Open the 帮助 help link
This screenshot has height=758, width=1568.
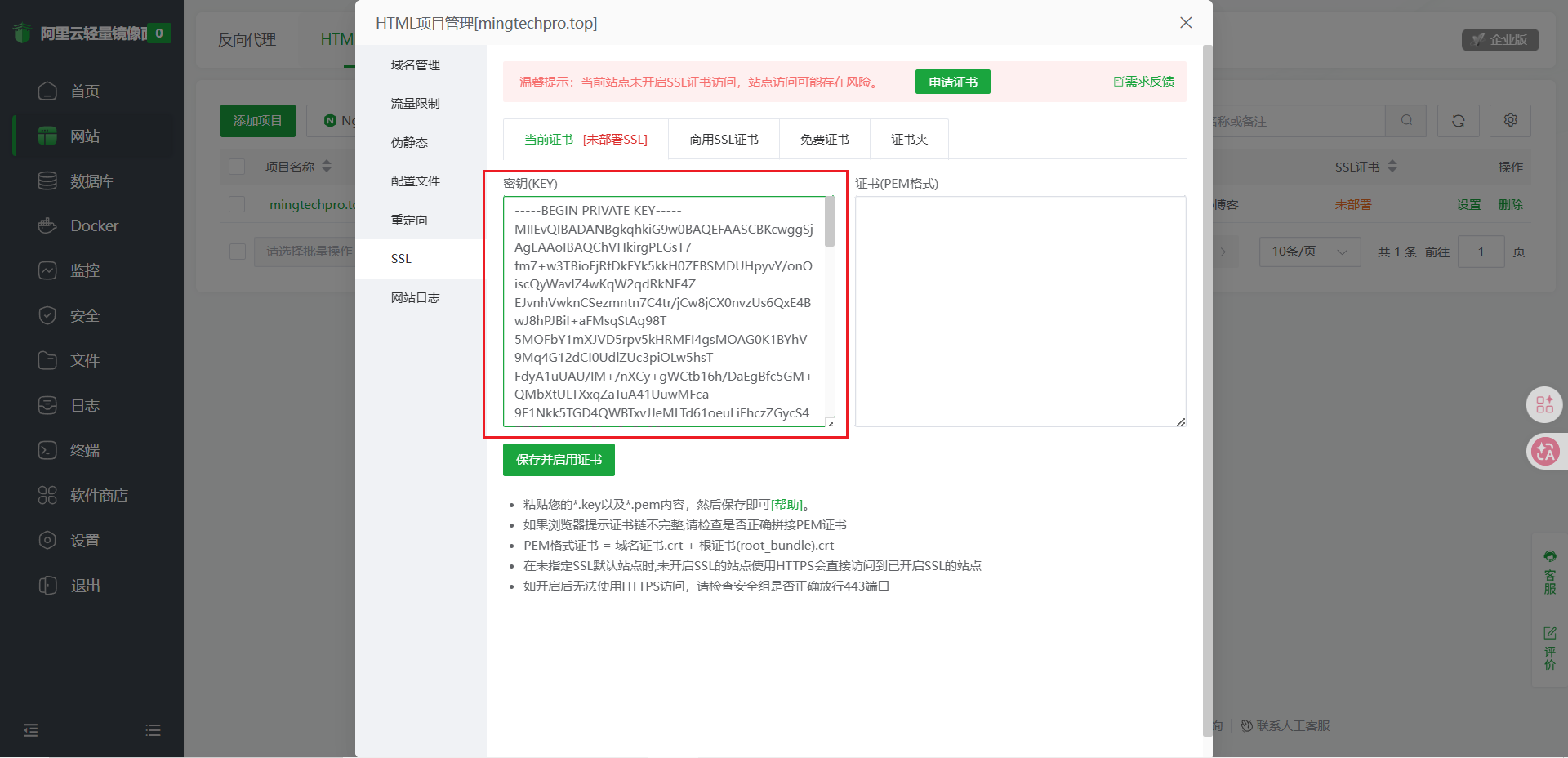pyautogui.click(x=786, y=505)
